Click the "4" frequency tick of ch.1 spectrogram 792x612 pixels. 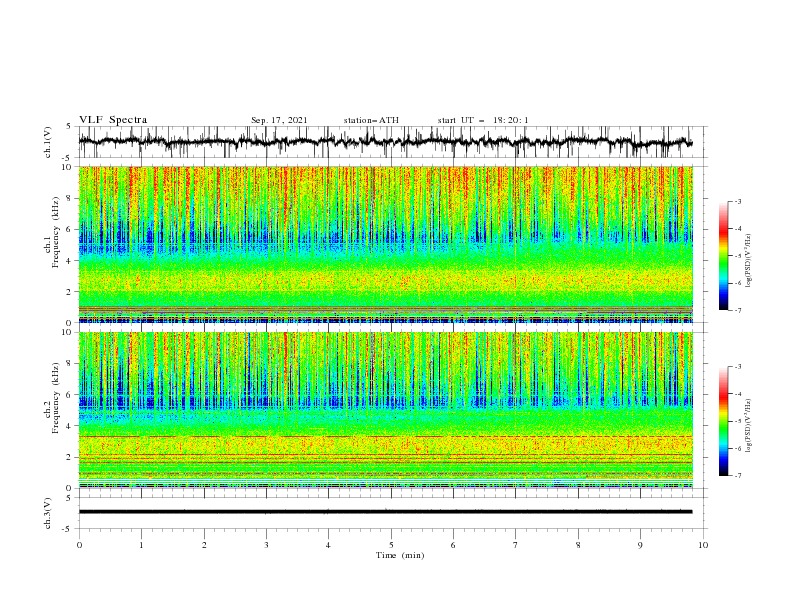pyautogui.click(x=70, y=261)
